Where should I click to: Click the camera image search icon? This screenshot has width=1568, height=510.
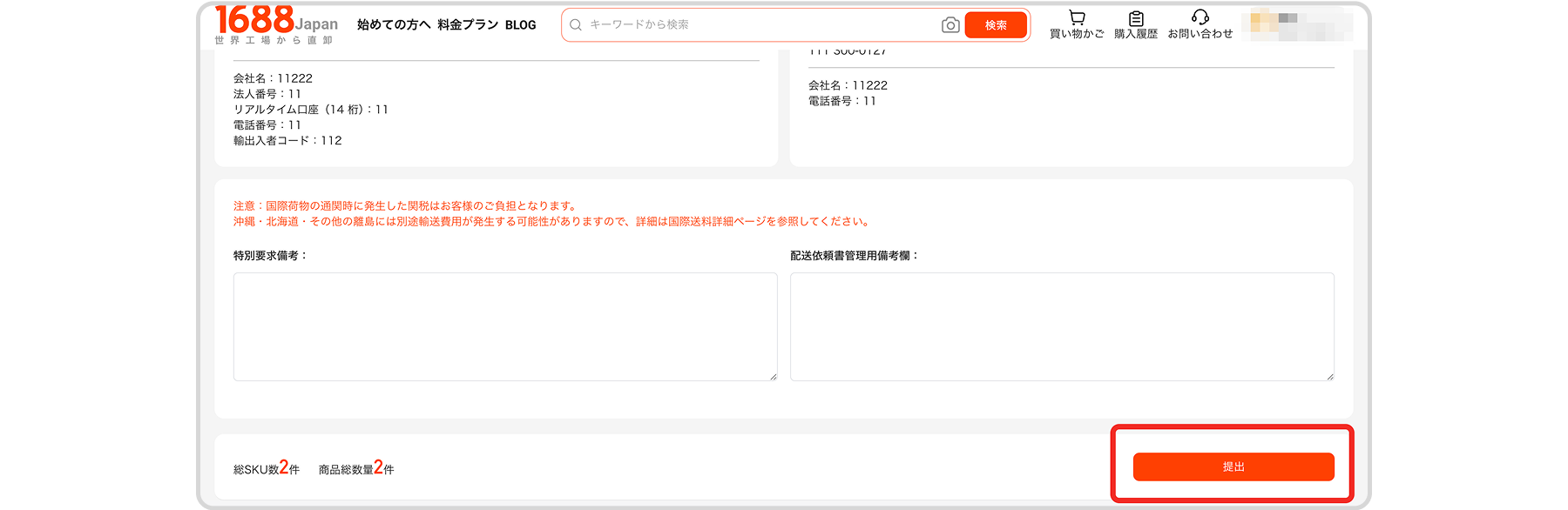coord(950,25)
